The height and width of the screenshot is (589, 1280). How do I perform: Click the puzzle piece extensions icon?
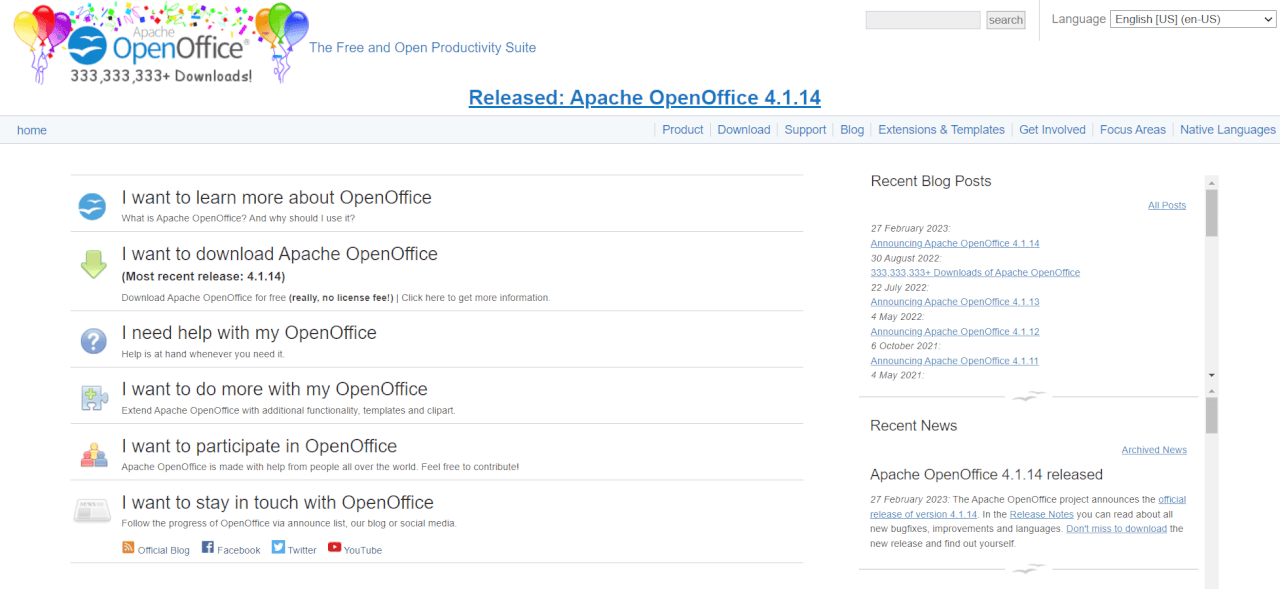pos(94,398)
